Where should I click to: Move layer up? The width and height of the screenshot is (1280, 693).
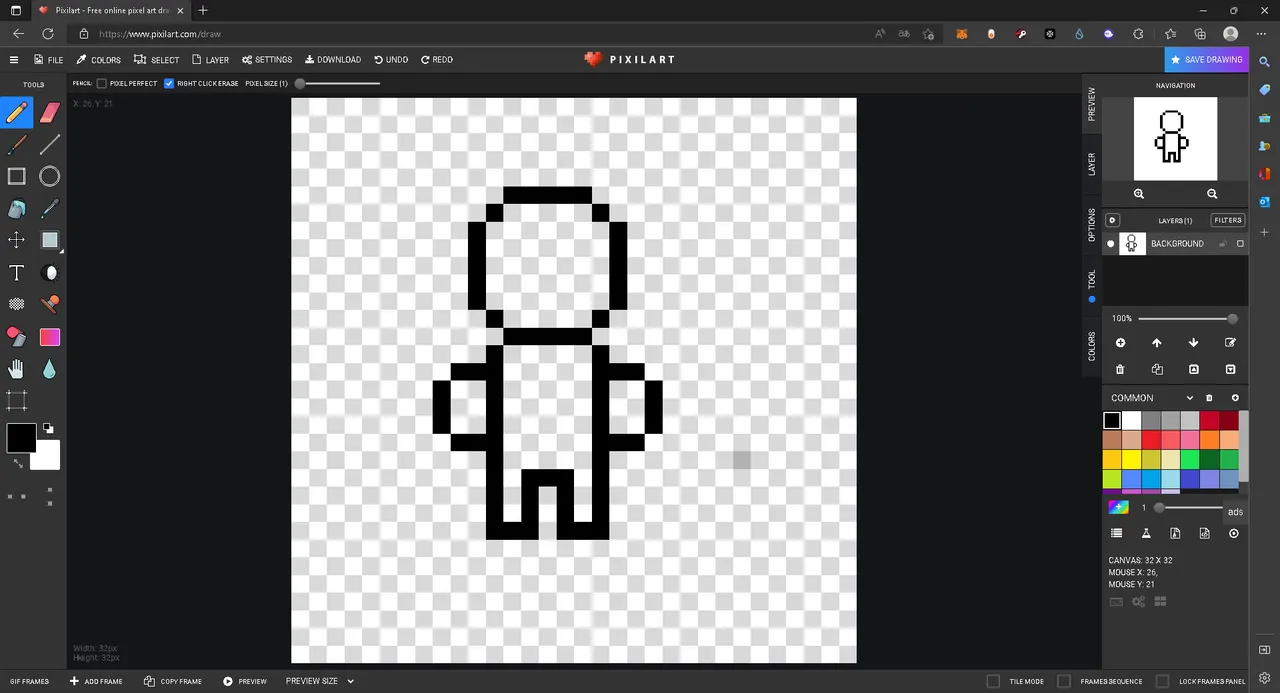tap(1157, 343)
